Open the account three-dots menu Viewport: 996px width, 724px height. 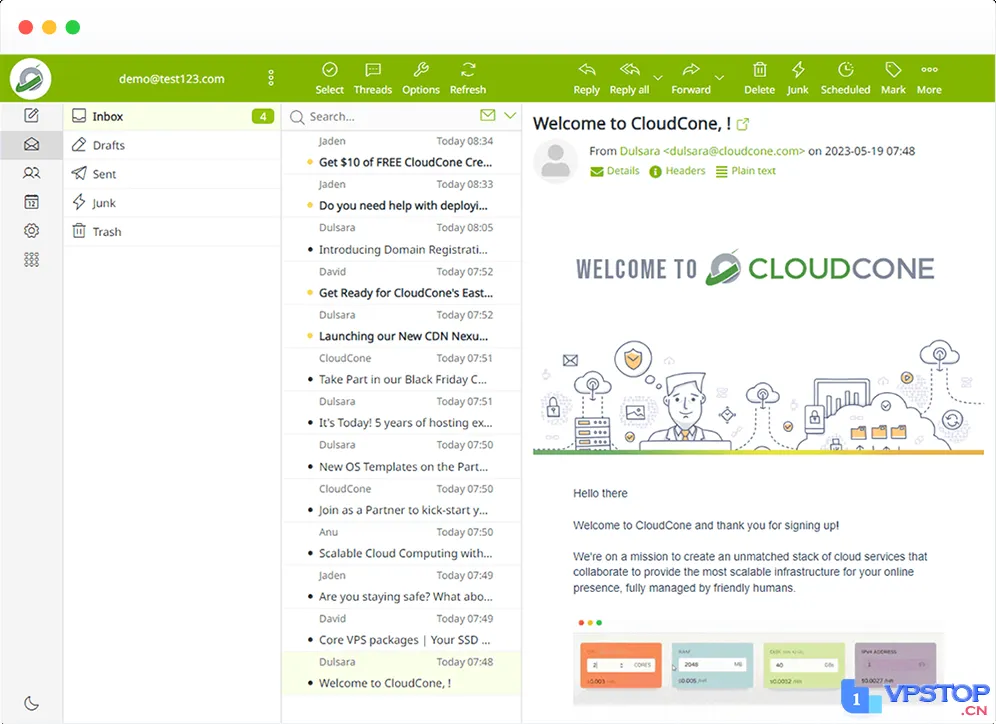[271, 78]
